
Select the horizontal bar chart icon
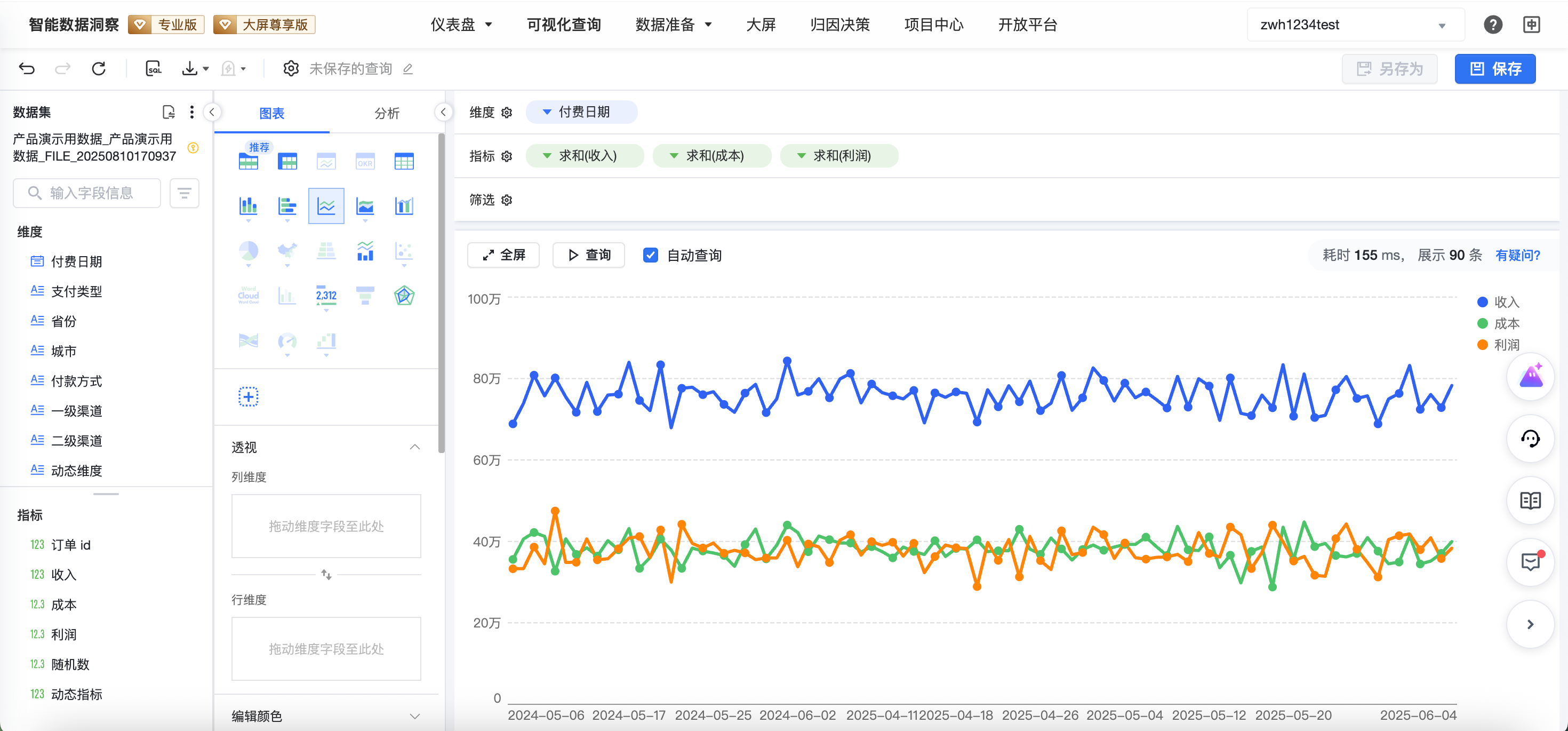coord(287,206)
